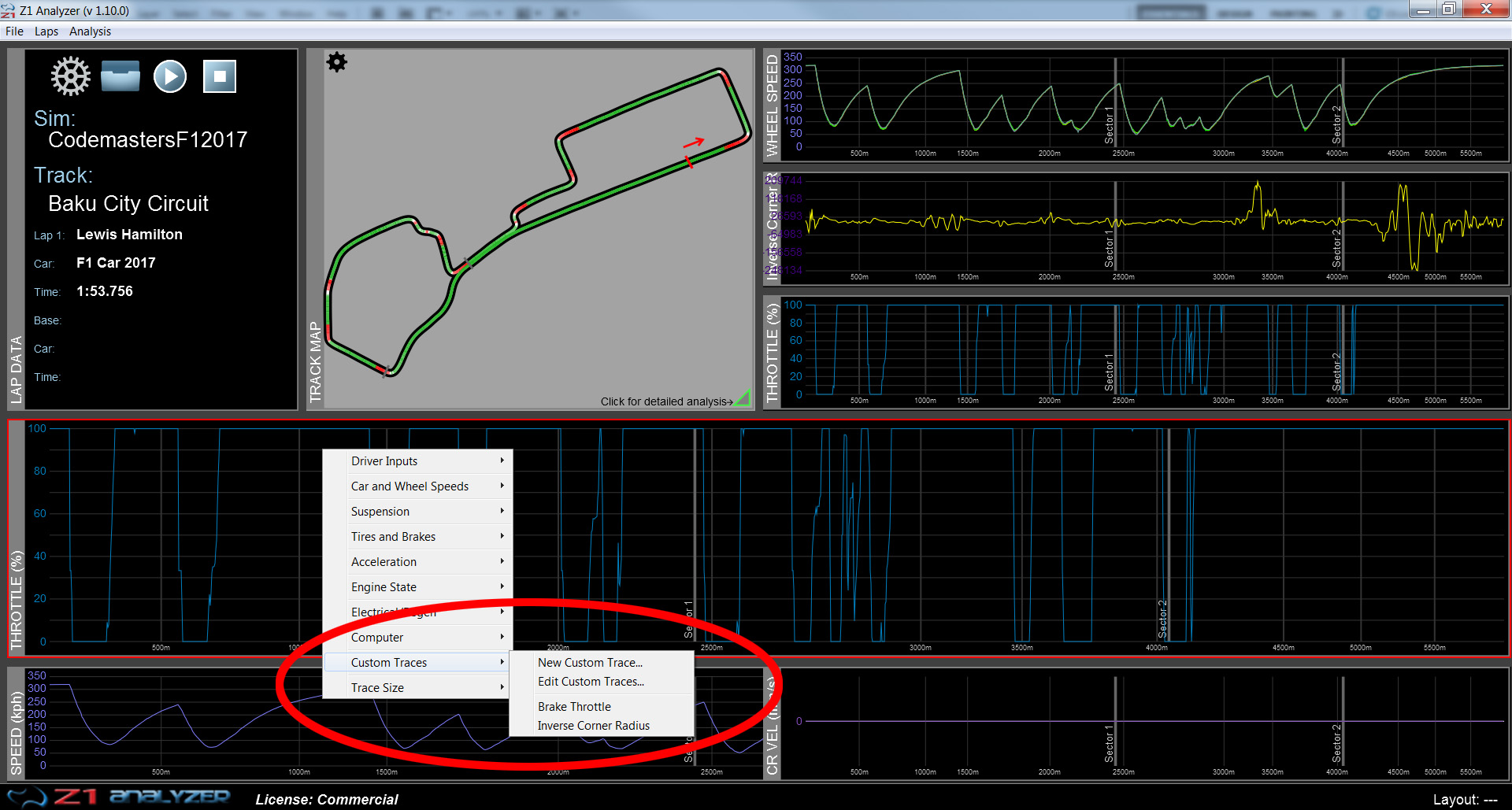Click the lap time 1:53.756
1512x810 pixels.
(105, 291)
